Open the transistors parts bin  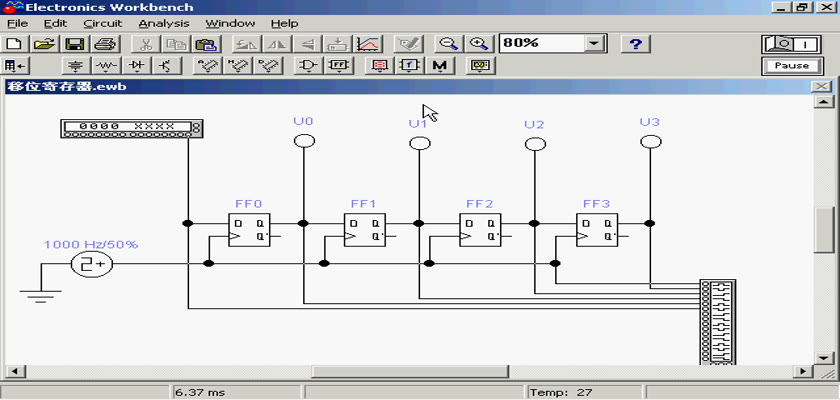tap(165, 66)
